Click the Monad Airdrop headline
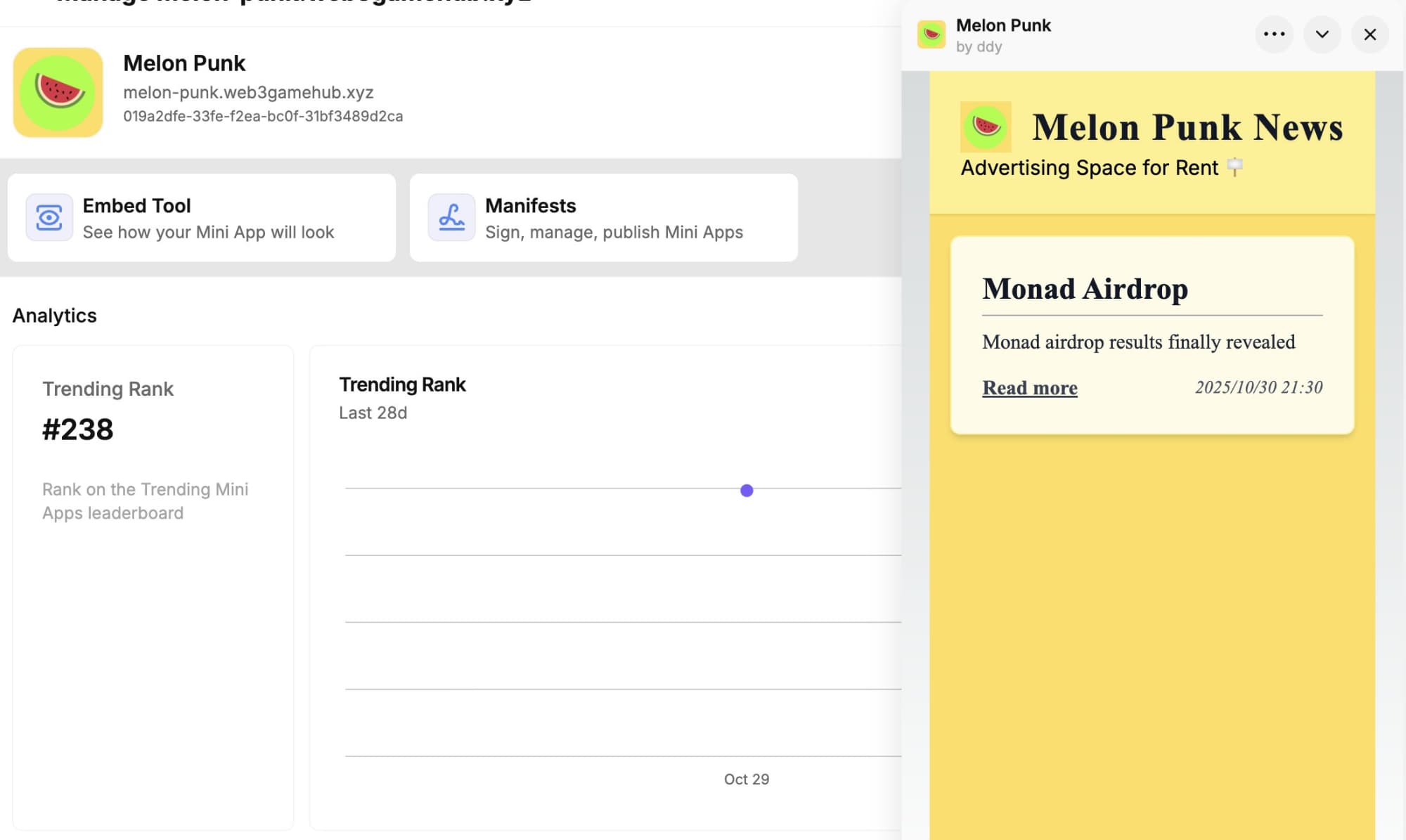Image resolution: width=1406 pixels, height=840 pixels. (1085, 289)
